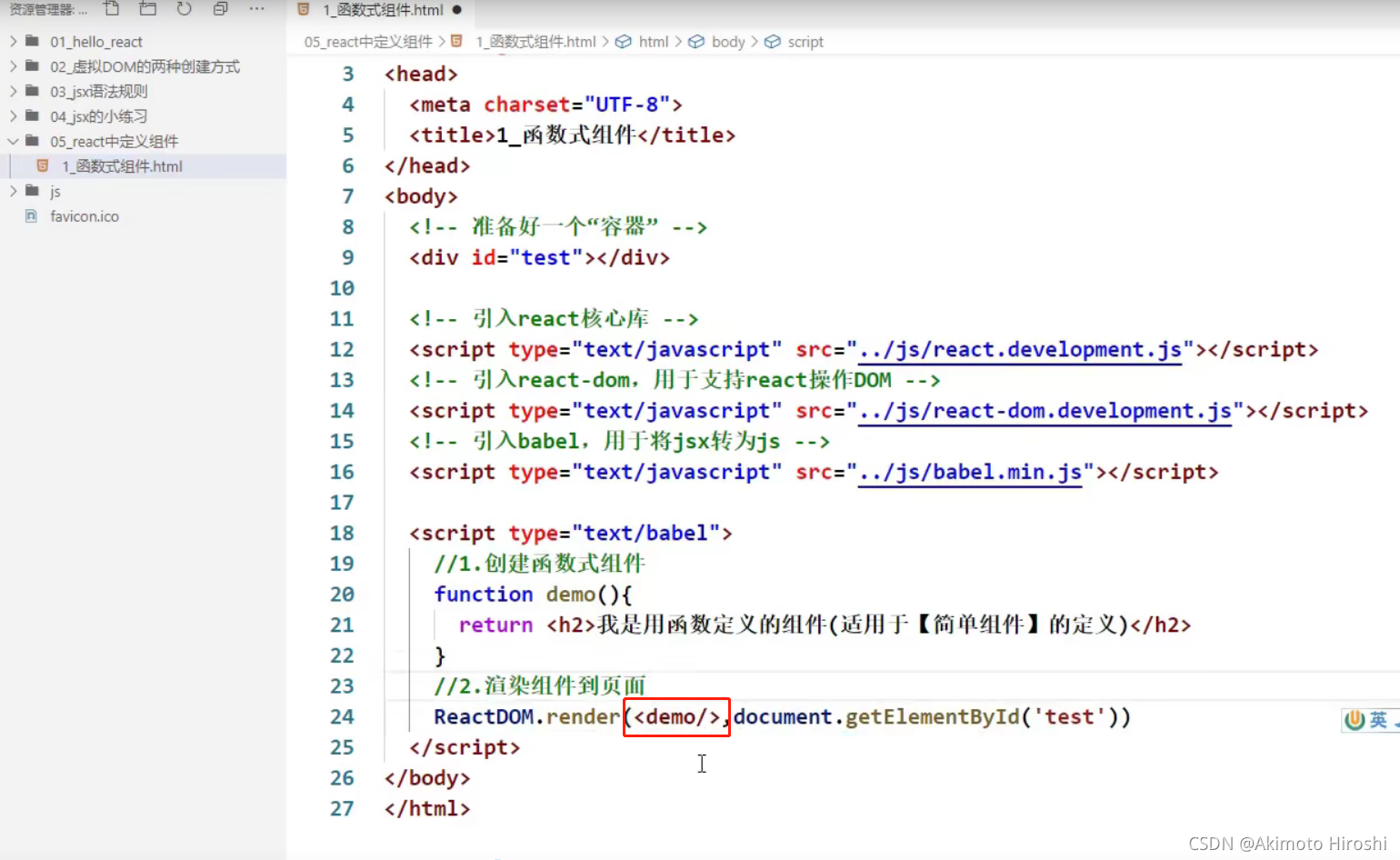Click line number 27 in the gutter
Viewport: 1400px width, 860px height.
point(342,809)
